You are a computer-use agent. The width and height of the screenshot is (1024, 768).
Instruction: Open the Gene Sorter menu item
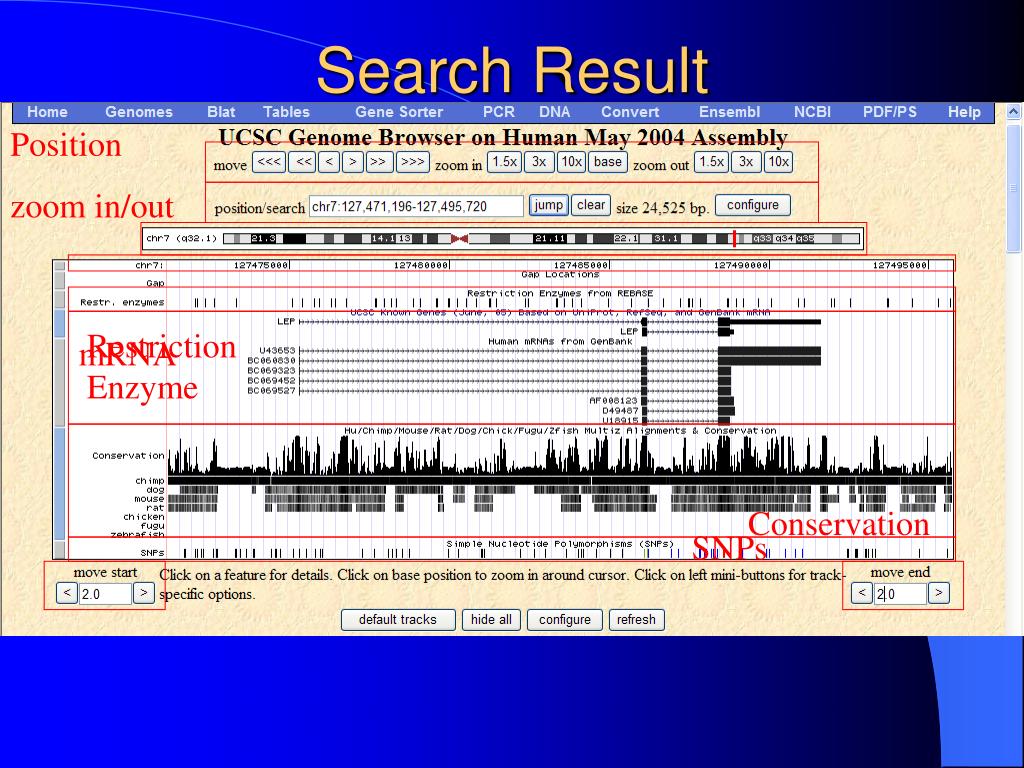[399, 112]
